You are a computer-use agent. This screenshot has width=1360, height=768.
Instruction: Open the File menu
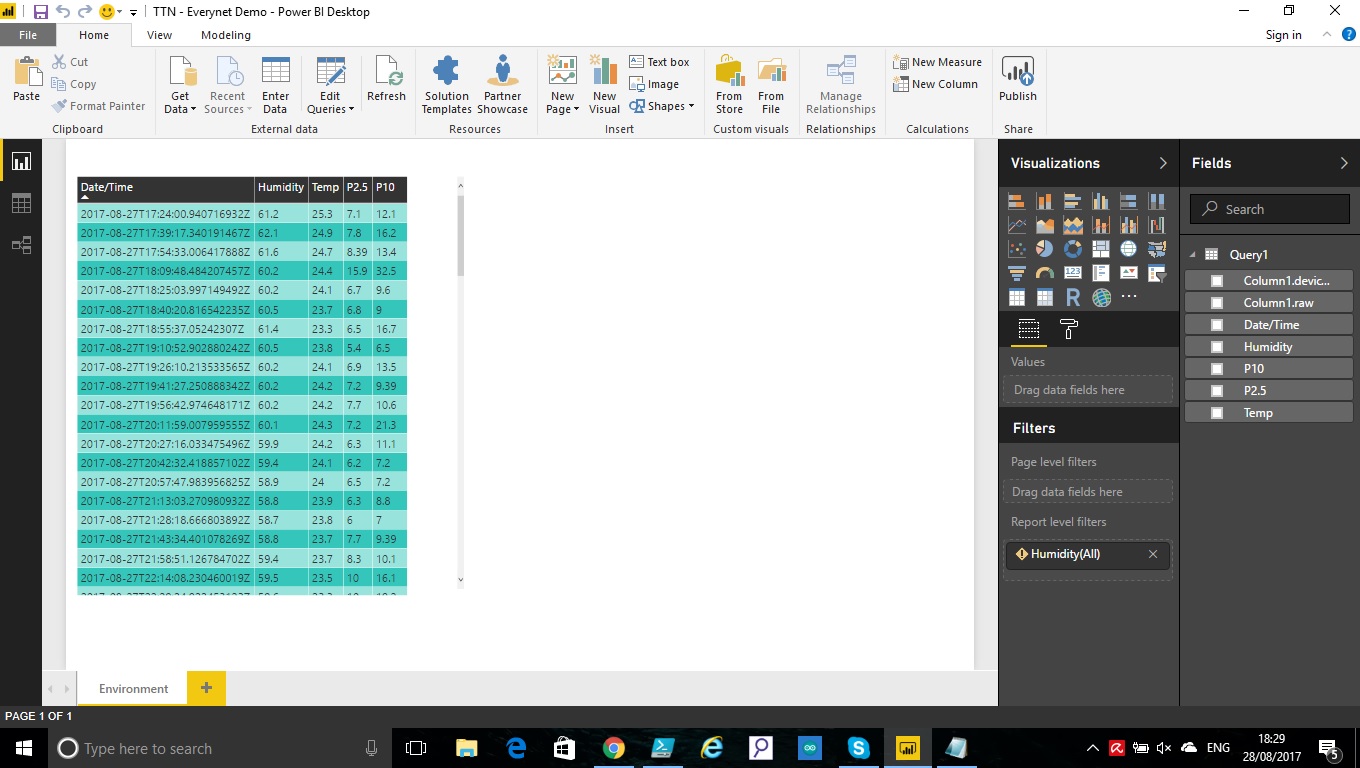28,35
